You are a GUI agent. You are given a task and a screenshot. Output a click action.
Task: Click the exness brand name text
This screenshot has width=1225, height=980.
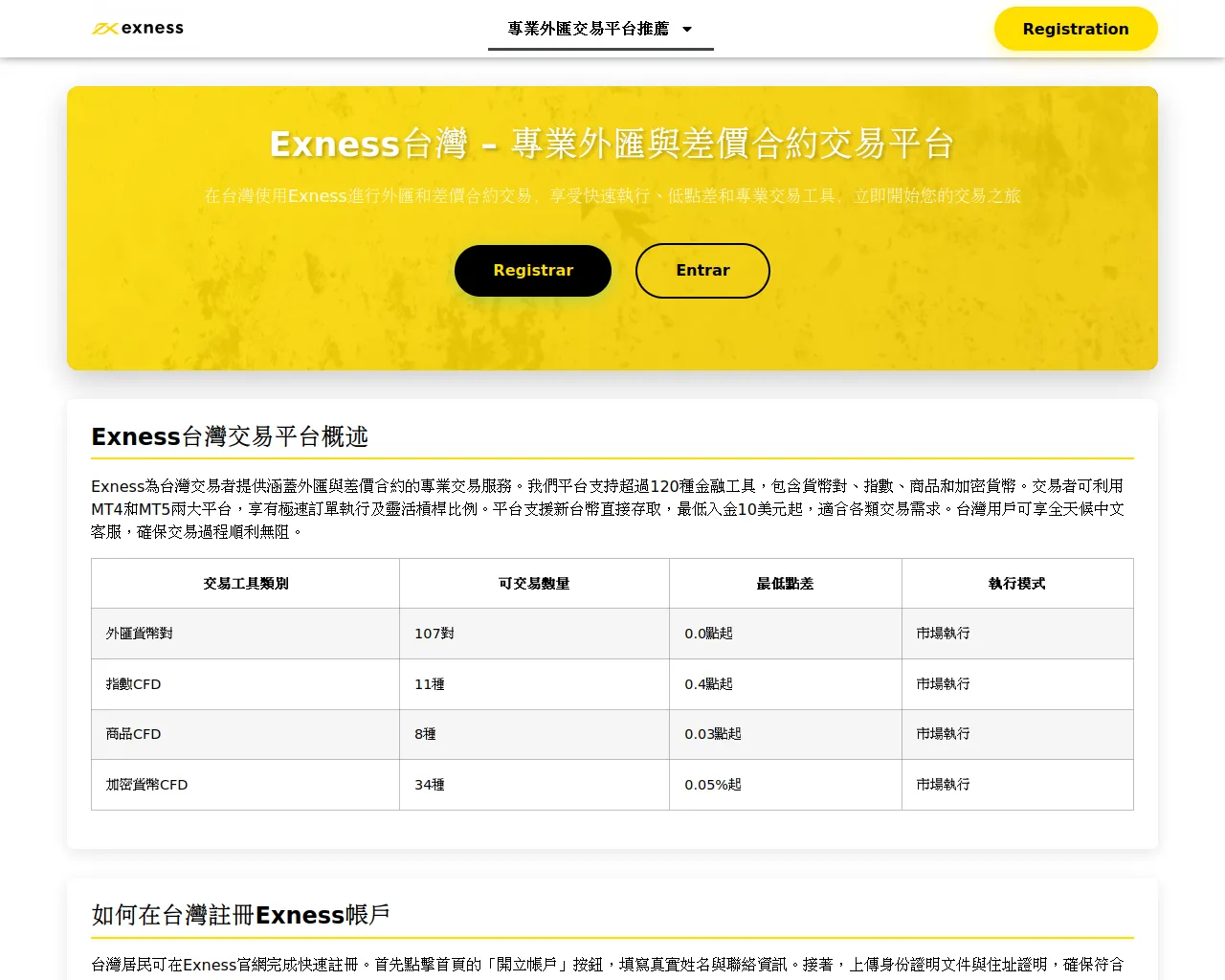point(152,29)
